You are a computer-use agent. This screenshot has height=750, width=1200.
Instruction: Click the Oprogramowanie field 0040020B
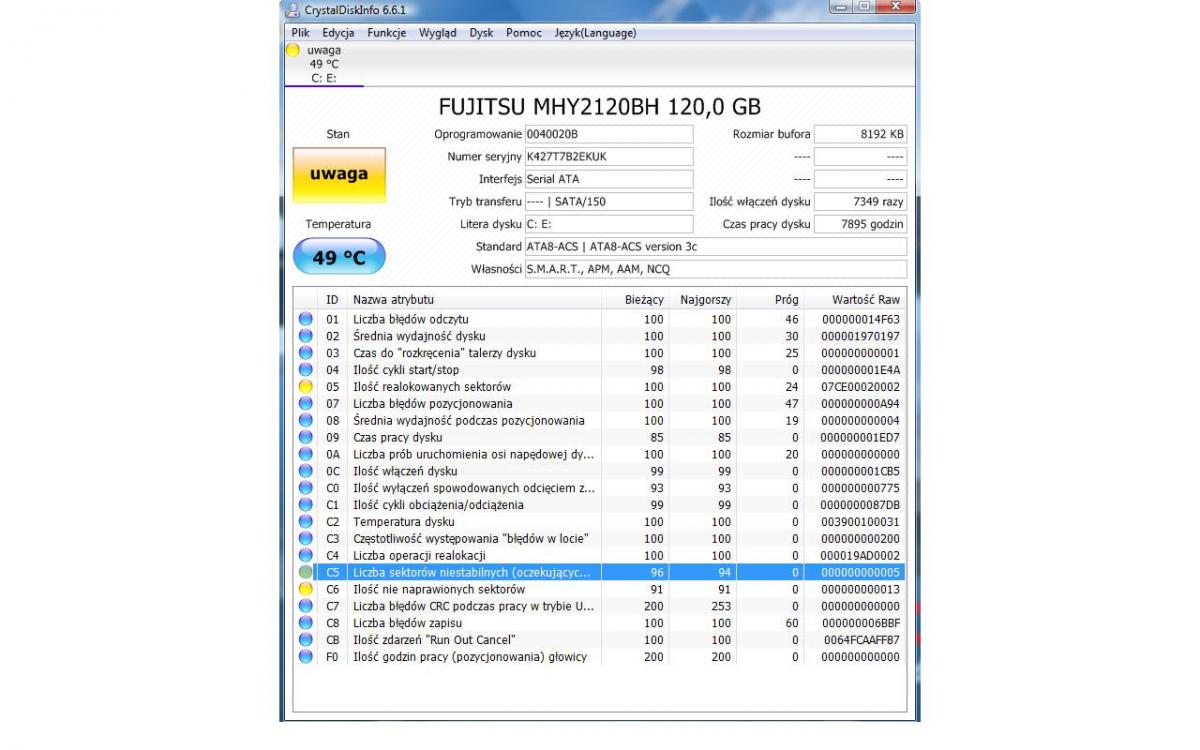click(x=608, y=134)
